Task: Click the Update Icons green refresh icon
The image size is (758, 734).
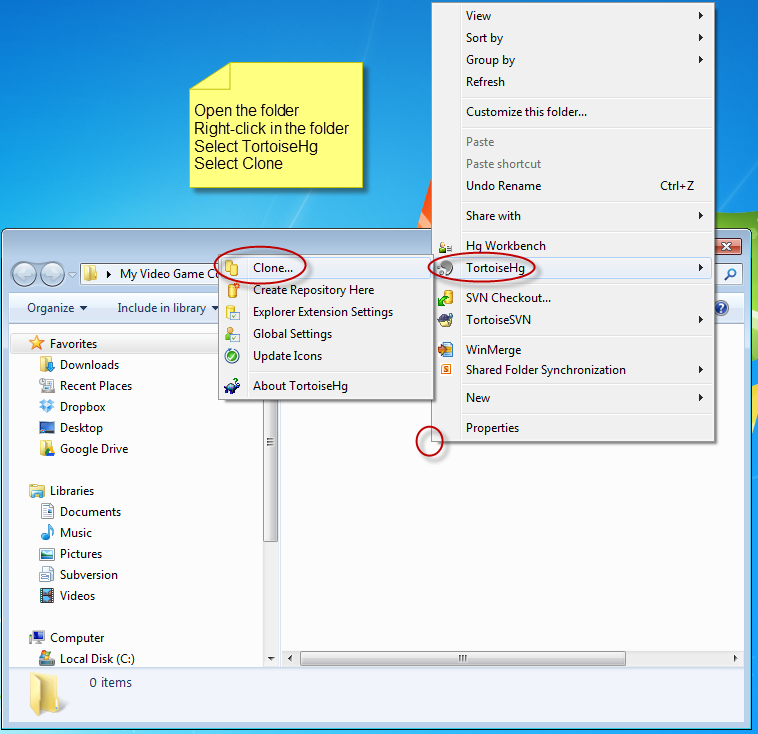Action: [x=232, y=356]
